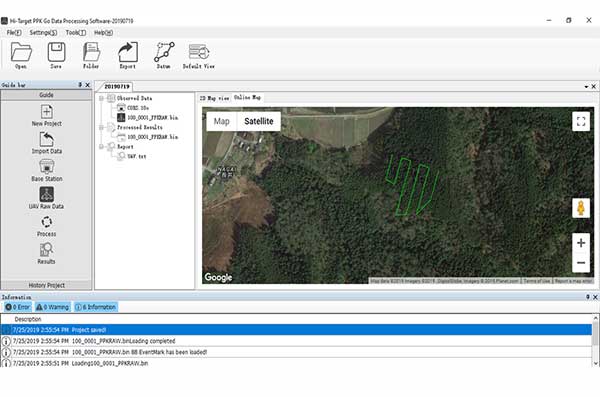Switch to the Online Map tab

(x=247, y=98)
